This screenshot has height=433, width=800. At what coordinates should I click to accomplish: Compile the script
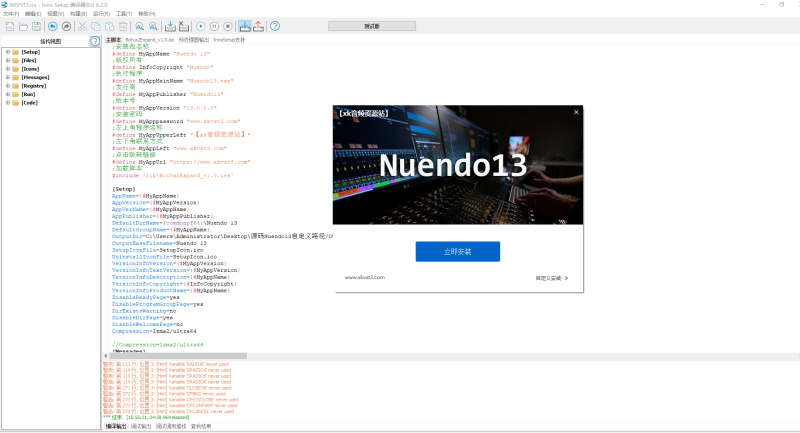point(170,27)
